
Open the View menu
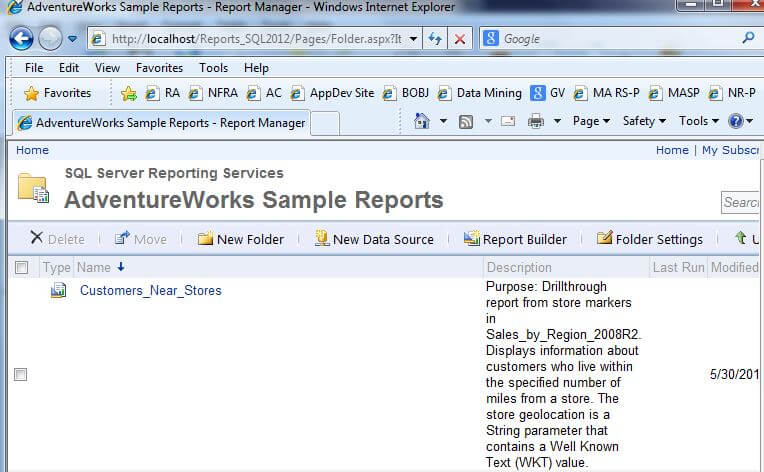click(107, 68)
